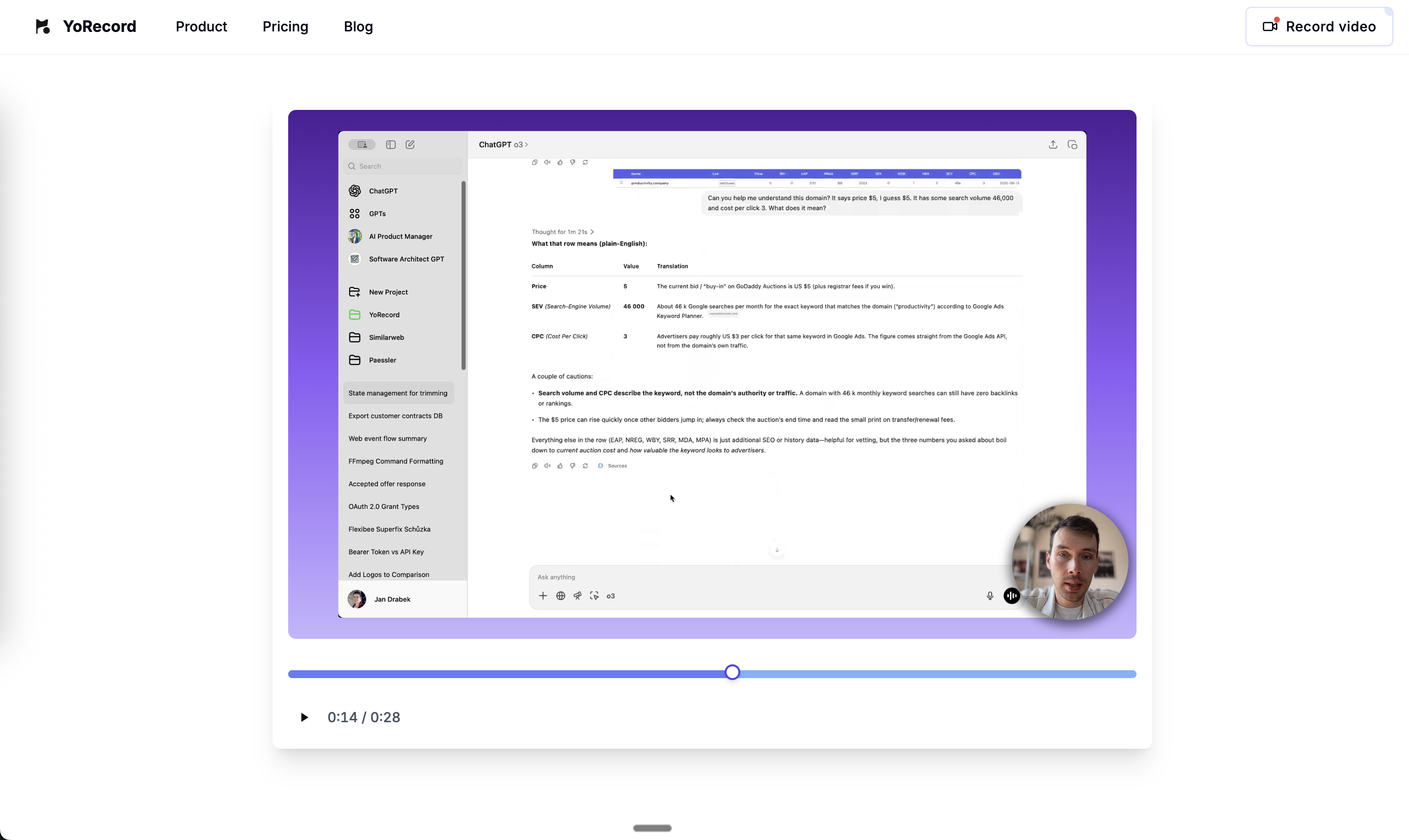This screenshot has height=840, width=1409.
Task: Play the video with the play button
Action: 304,717
